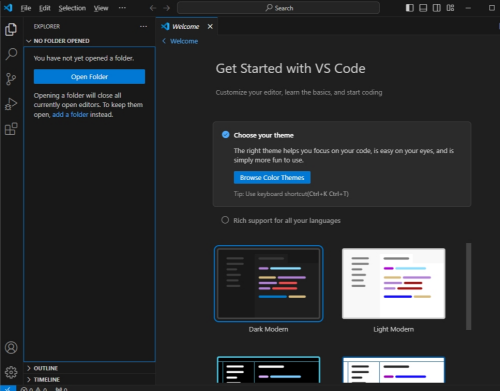
Task: Open the Source Control view
Action: point(11,79)
